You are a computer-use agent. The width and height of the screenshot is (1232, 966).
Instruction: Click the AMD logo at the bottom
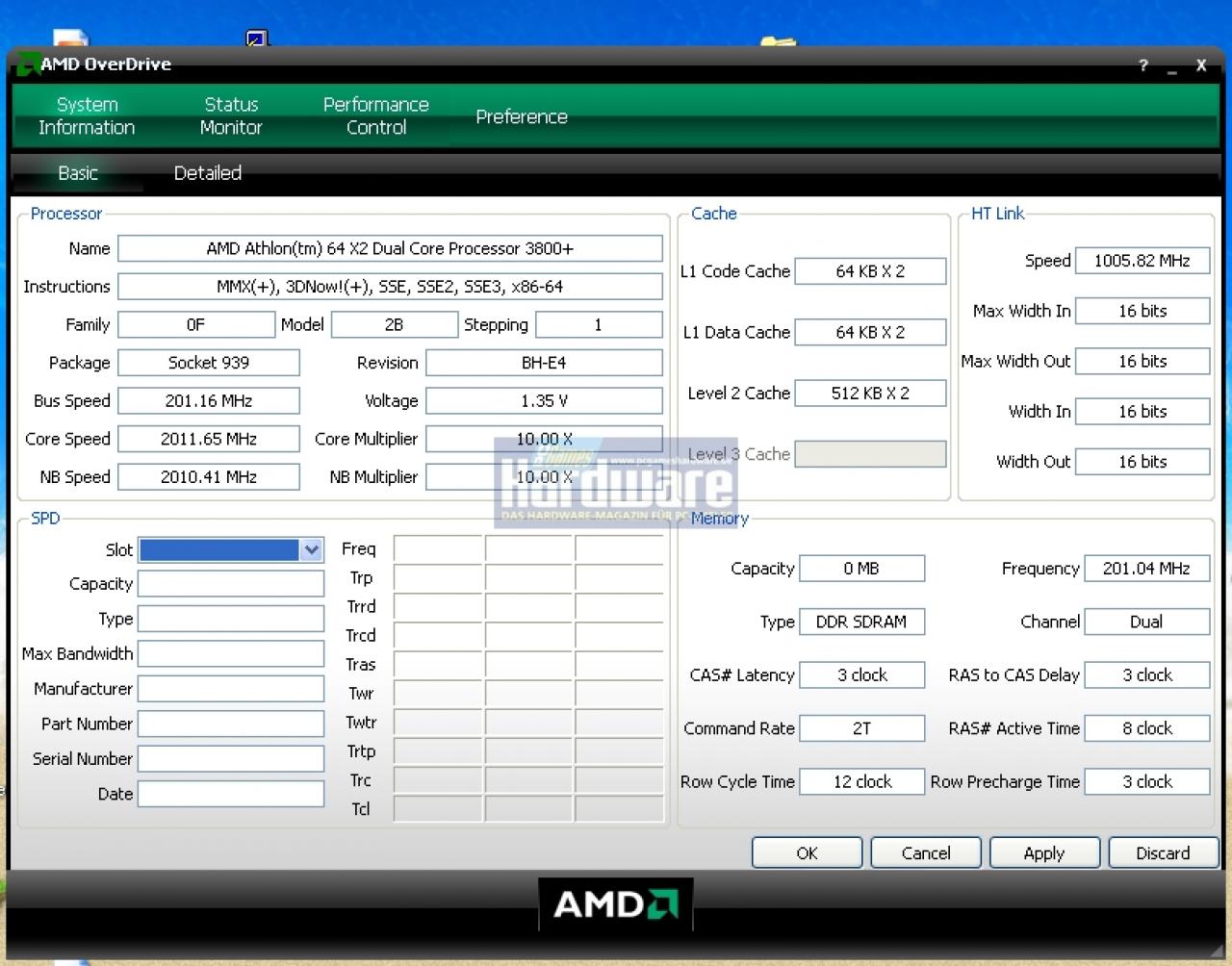click(x=616, y=904)
